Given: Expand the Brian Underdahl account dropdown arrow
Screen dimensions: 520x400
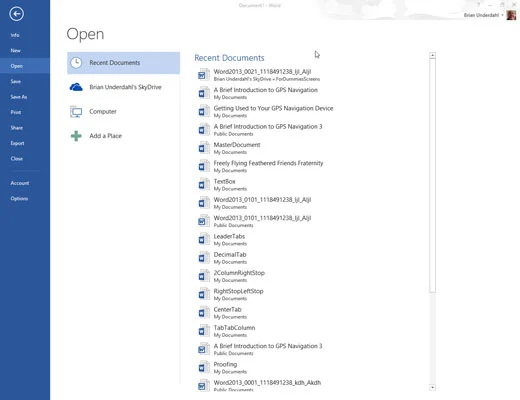Looking at the screenshot, I should click(502, 15).
